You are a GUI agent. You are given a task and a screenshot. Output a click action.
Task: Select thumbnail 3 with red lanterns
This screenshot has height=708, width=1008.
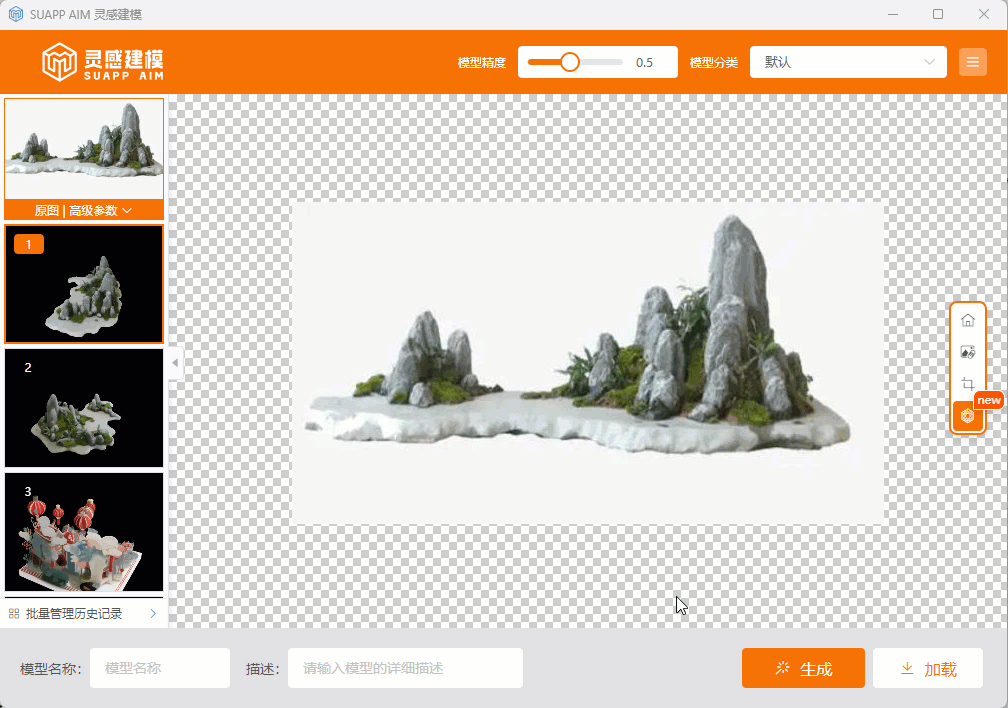[x=84, y=532]
